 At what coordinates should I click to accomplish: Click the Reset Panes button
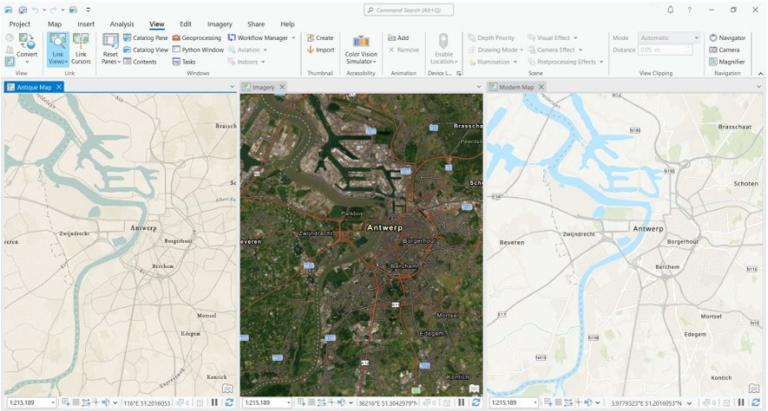(110, 49)
